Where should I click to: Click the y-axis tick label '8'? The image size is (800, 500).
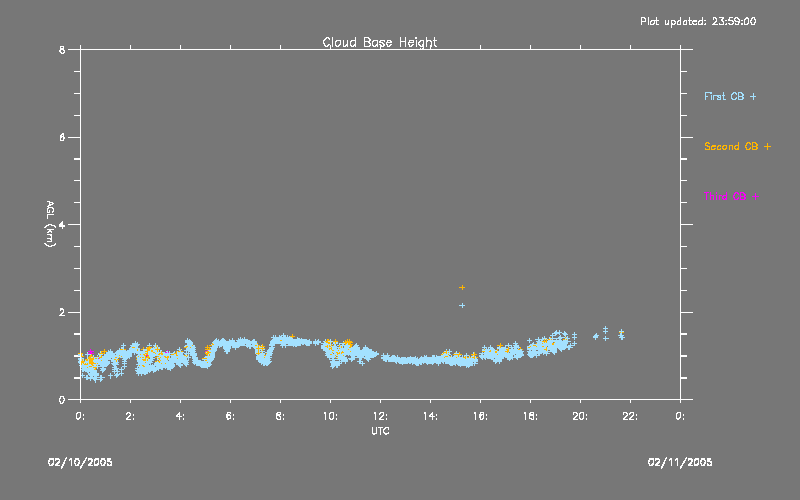(x=62, y=50)
